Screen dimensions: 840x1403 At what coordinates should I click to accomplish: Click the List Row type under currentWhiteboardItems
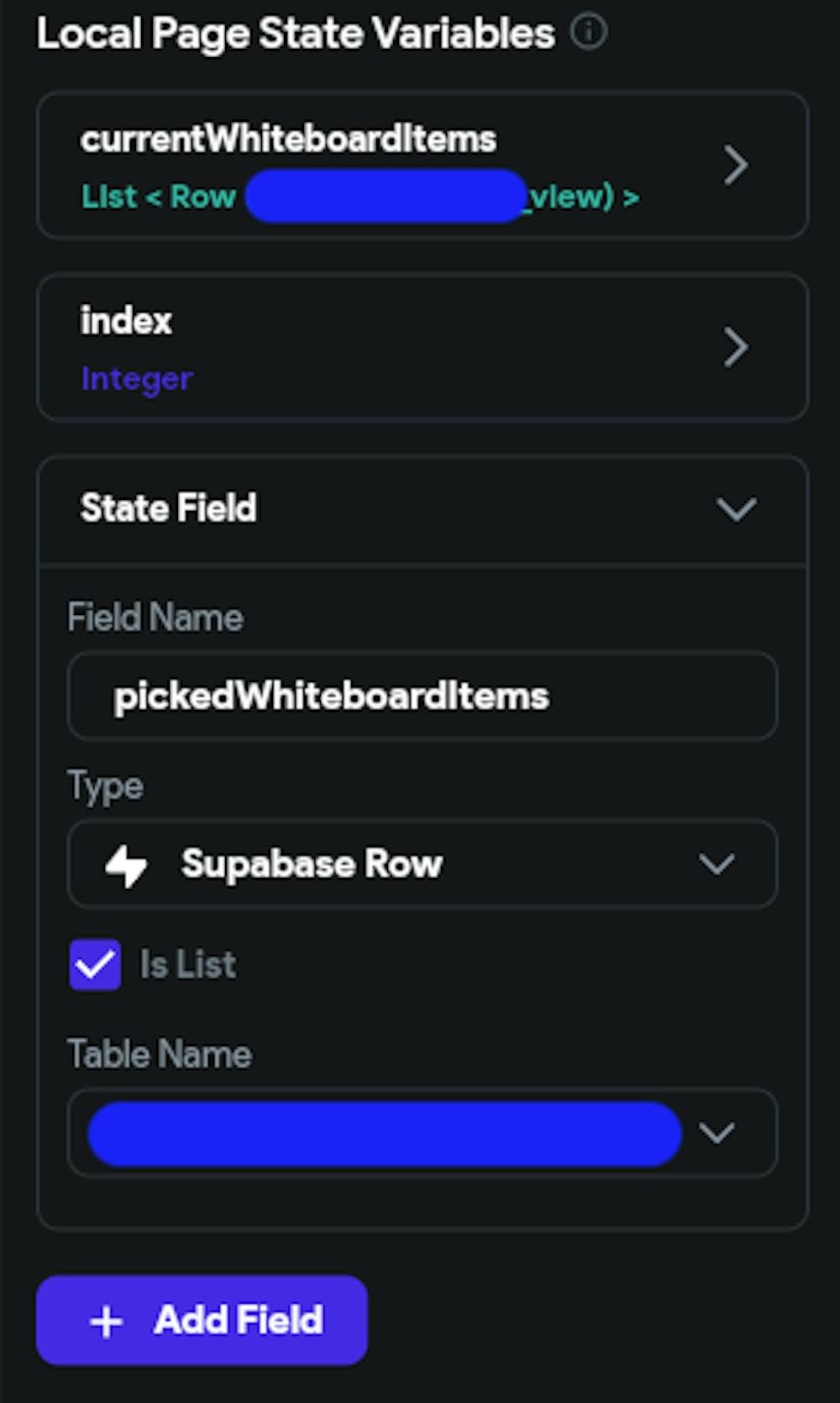(160, 197)
